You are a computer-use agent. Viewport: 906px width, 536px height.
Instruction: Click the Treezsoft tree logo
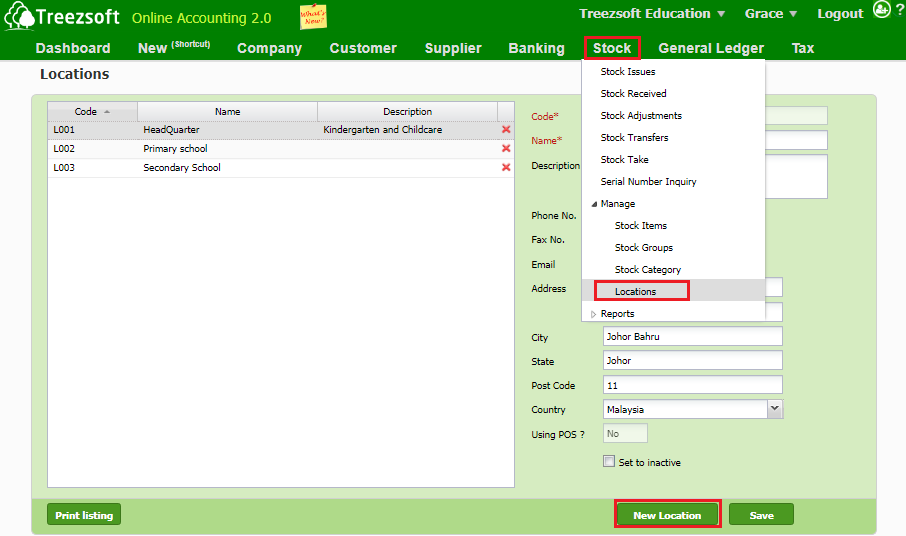pos(18,17)
